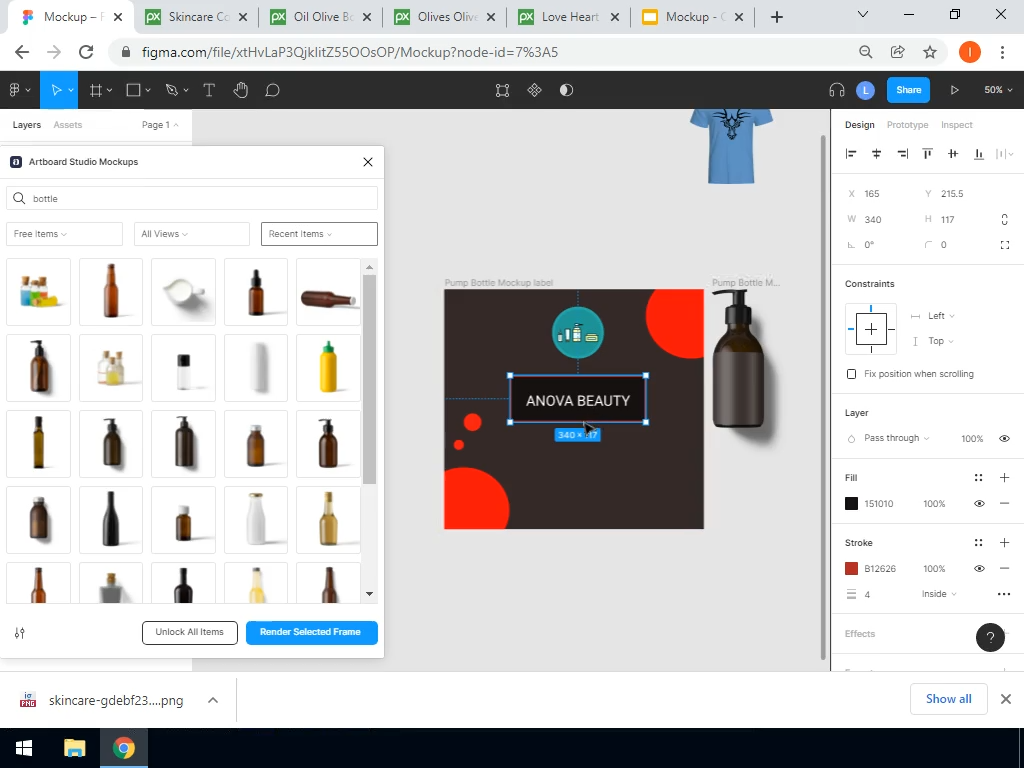Click the Present play icon
The image size is (1024, 768).
pos(954,90)
